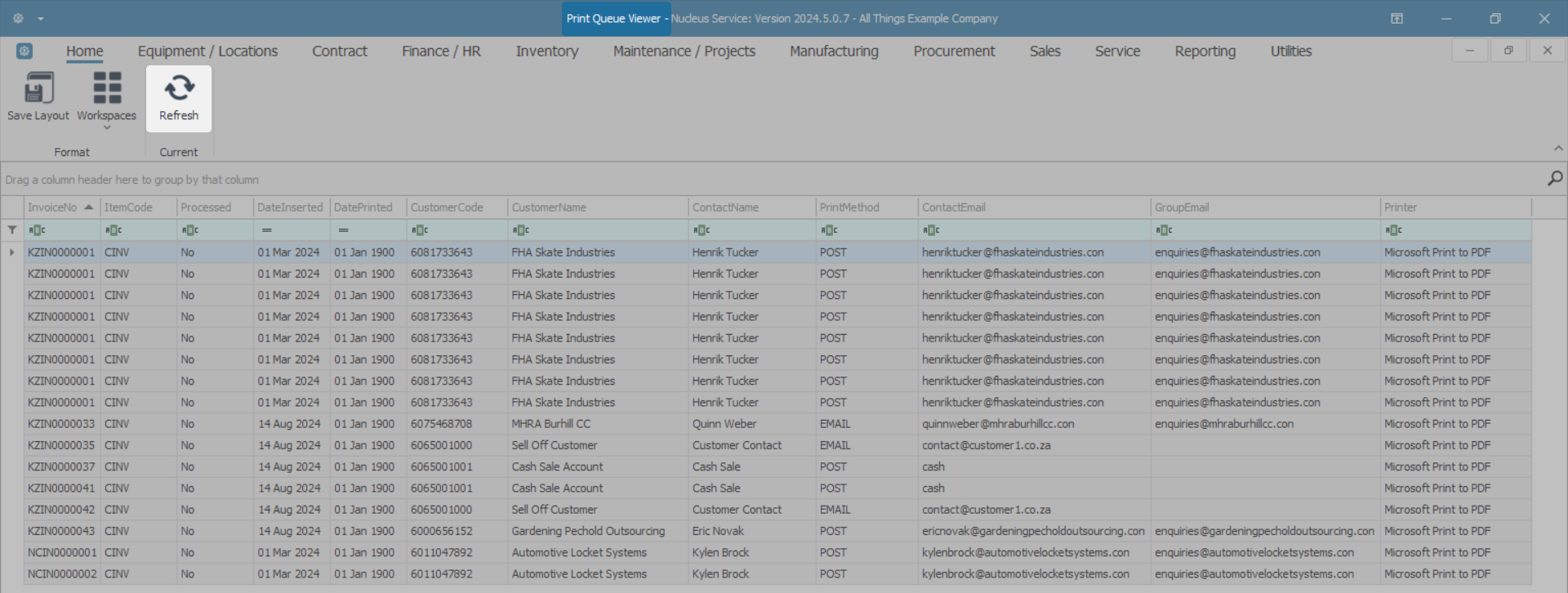
Task: Open the Service tab
Action: coord(1117,51)
